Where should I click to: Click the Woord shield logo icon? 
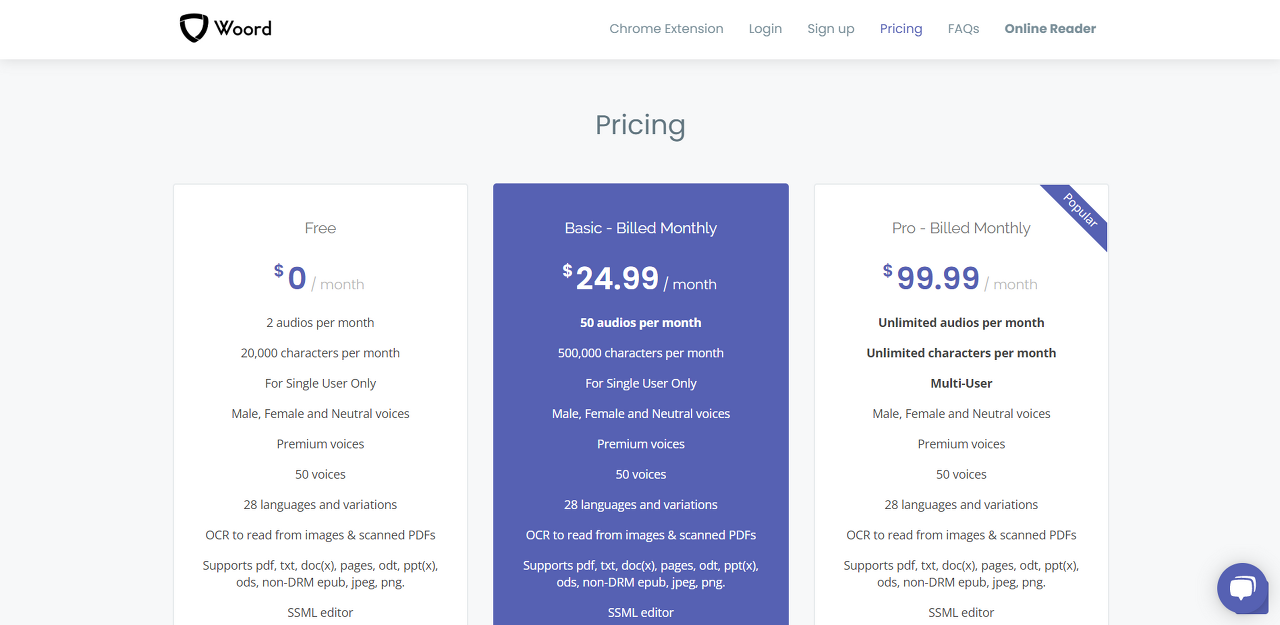pyautogui.click(x=193, y=28)
